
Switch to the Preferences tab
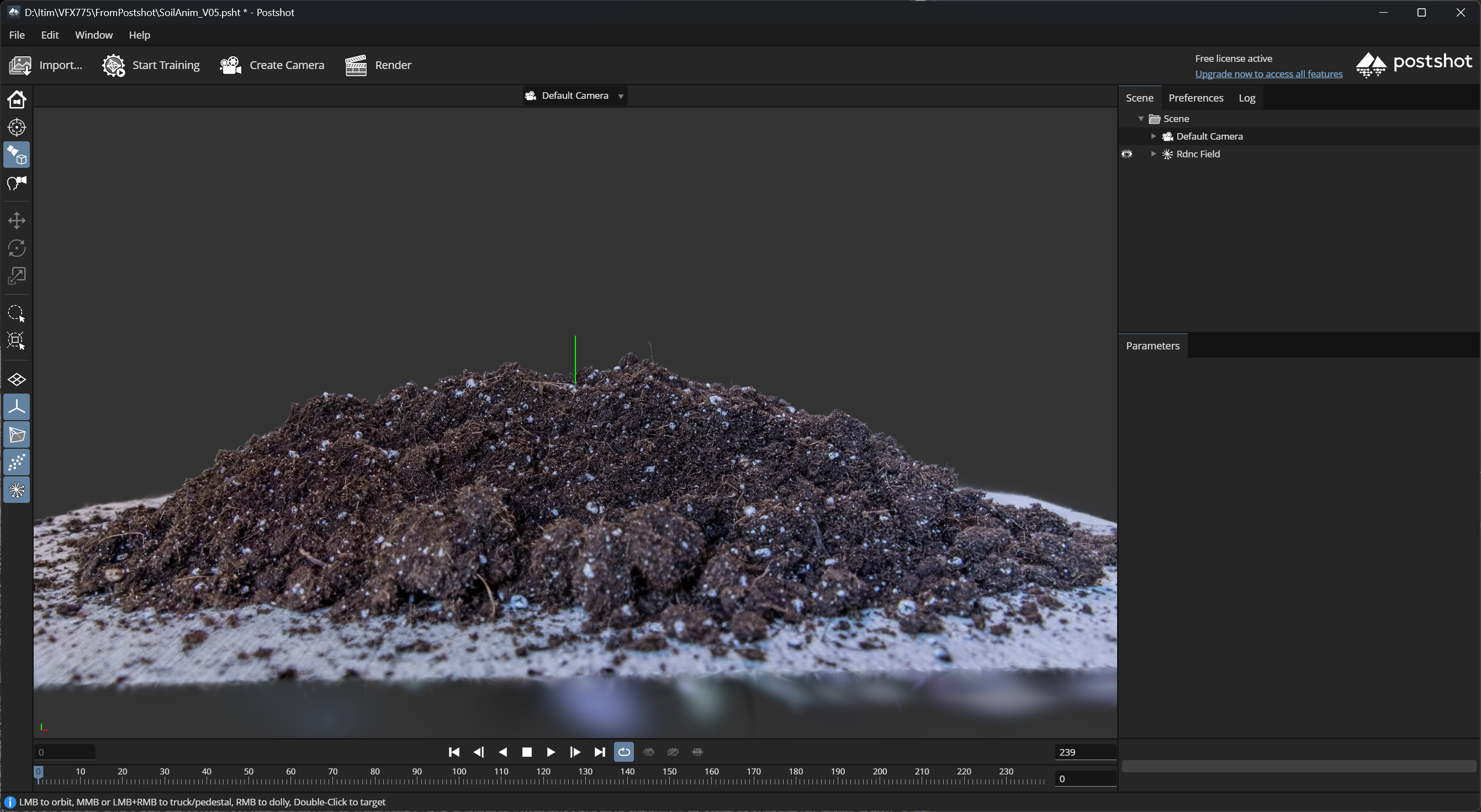(x=1196, y=98)
